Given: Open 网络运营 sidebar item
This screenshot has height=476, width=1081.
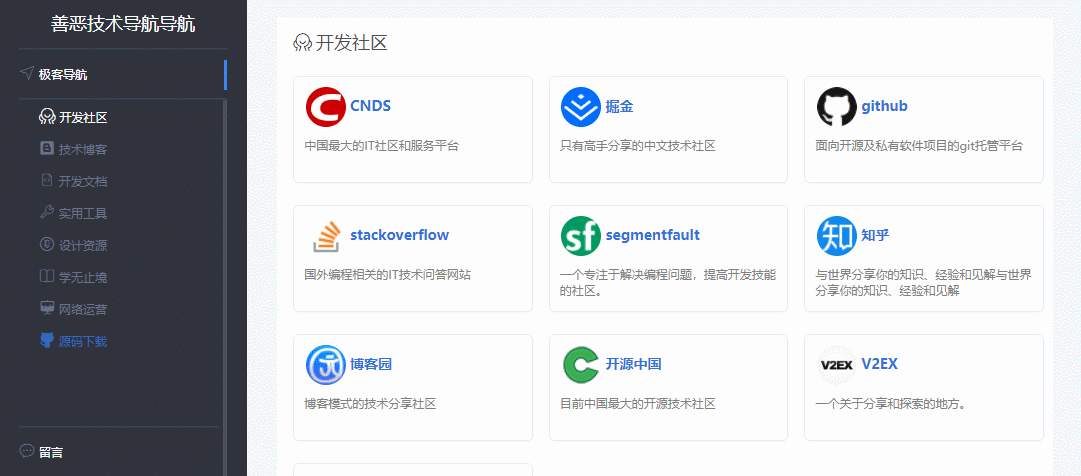Looking at the screenshot, I should (x=82, y=310).
